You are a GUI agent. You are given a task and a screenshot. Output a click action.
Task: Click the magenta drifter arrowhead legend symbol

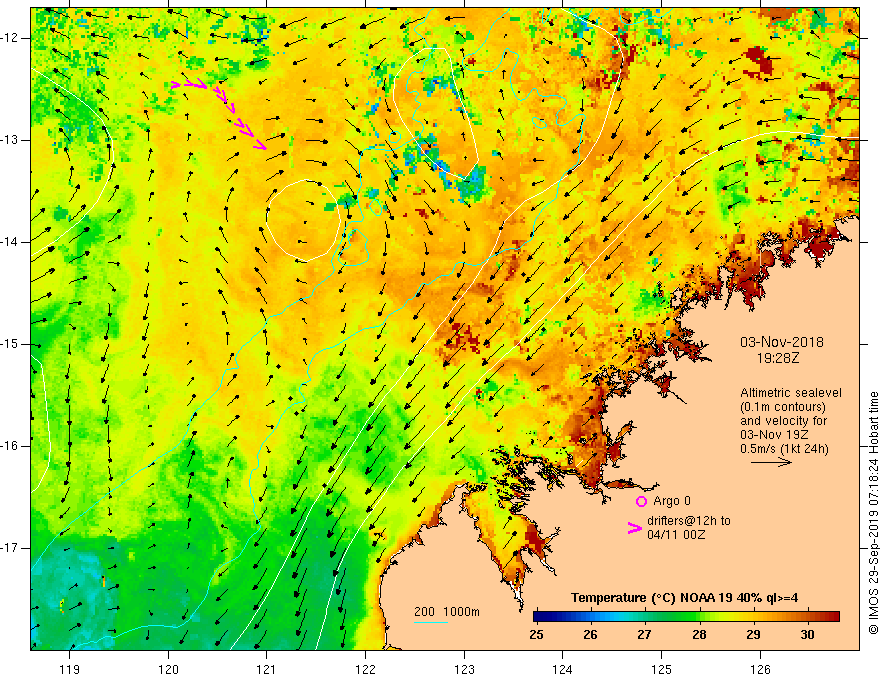pyautogui.click(x=635, y=528)
